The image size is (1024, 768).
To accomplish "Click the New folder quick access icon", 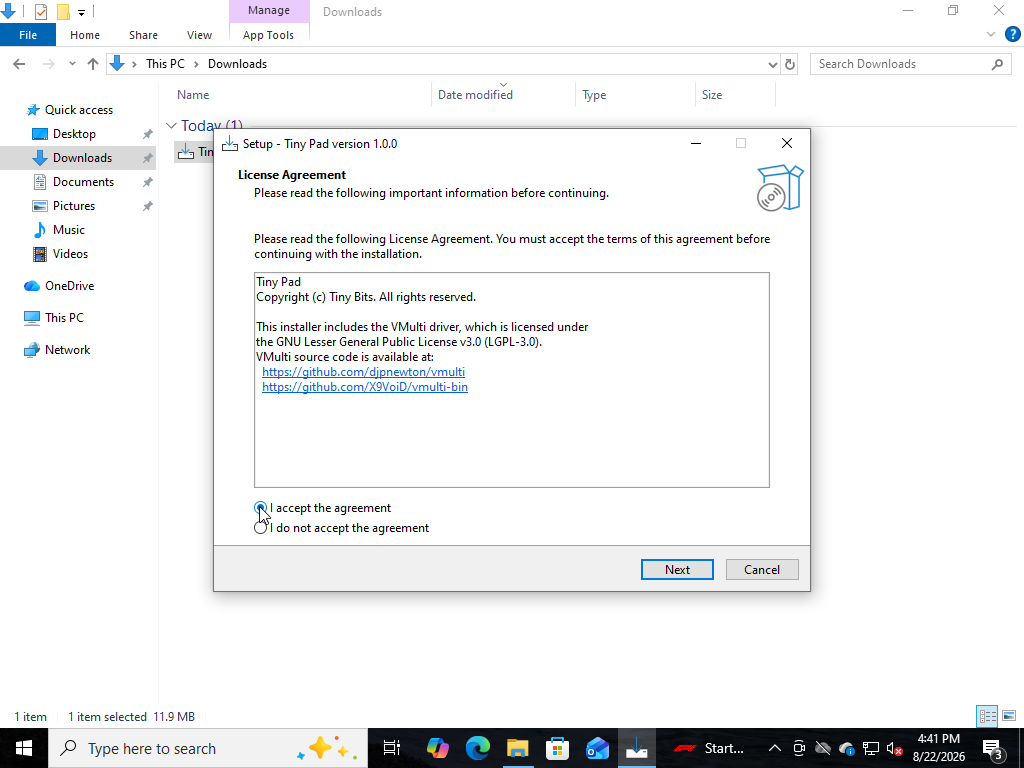I will tap(63, 12).
